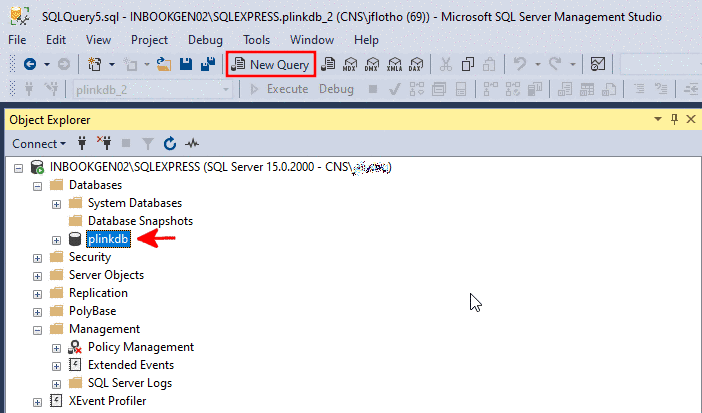Screen dimensions: 702x413
Task: Click the Redo arrow icon
Action: click(555, 64)
